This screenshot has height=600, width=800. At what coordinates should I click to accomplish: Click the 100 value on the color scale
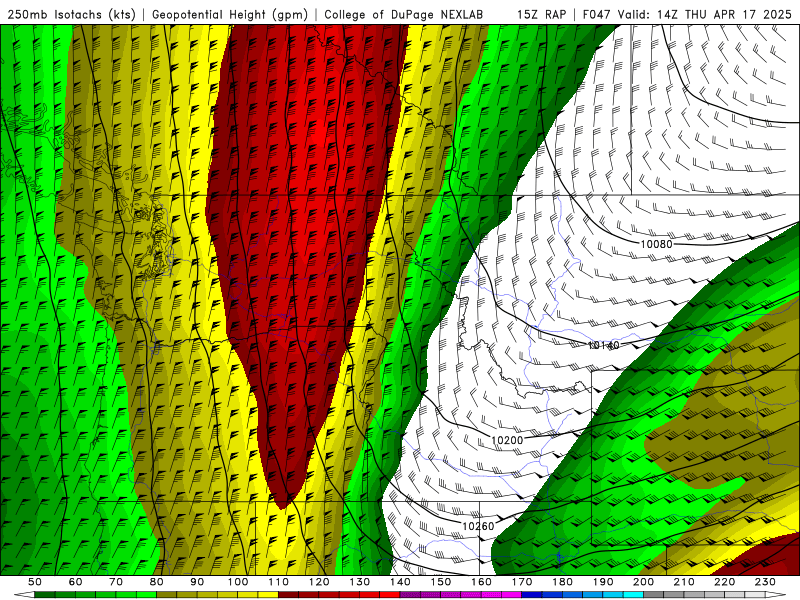(238, 582)
